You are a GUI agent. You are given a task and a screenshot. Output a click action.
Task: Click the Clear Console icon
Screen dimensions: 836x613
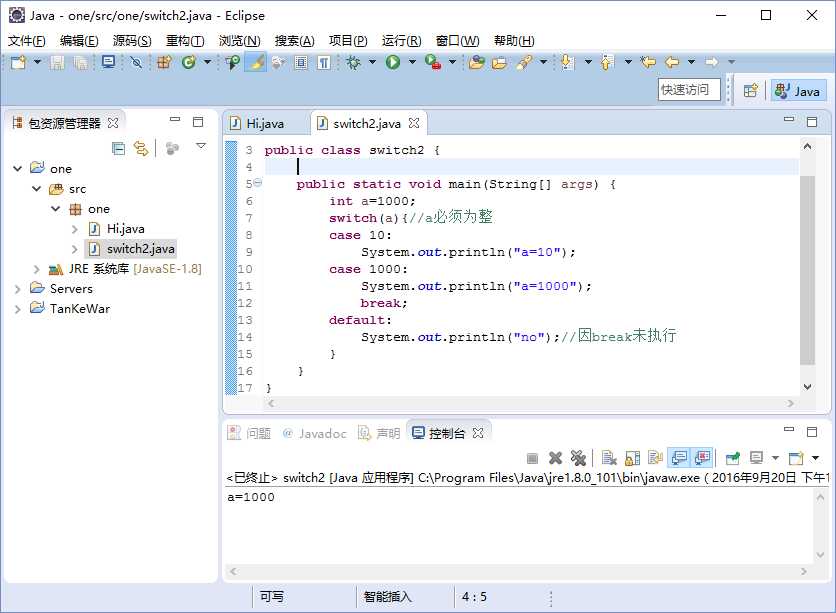coord(609,458)
